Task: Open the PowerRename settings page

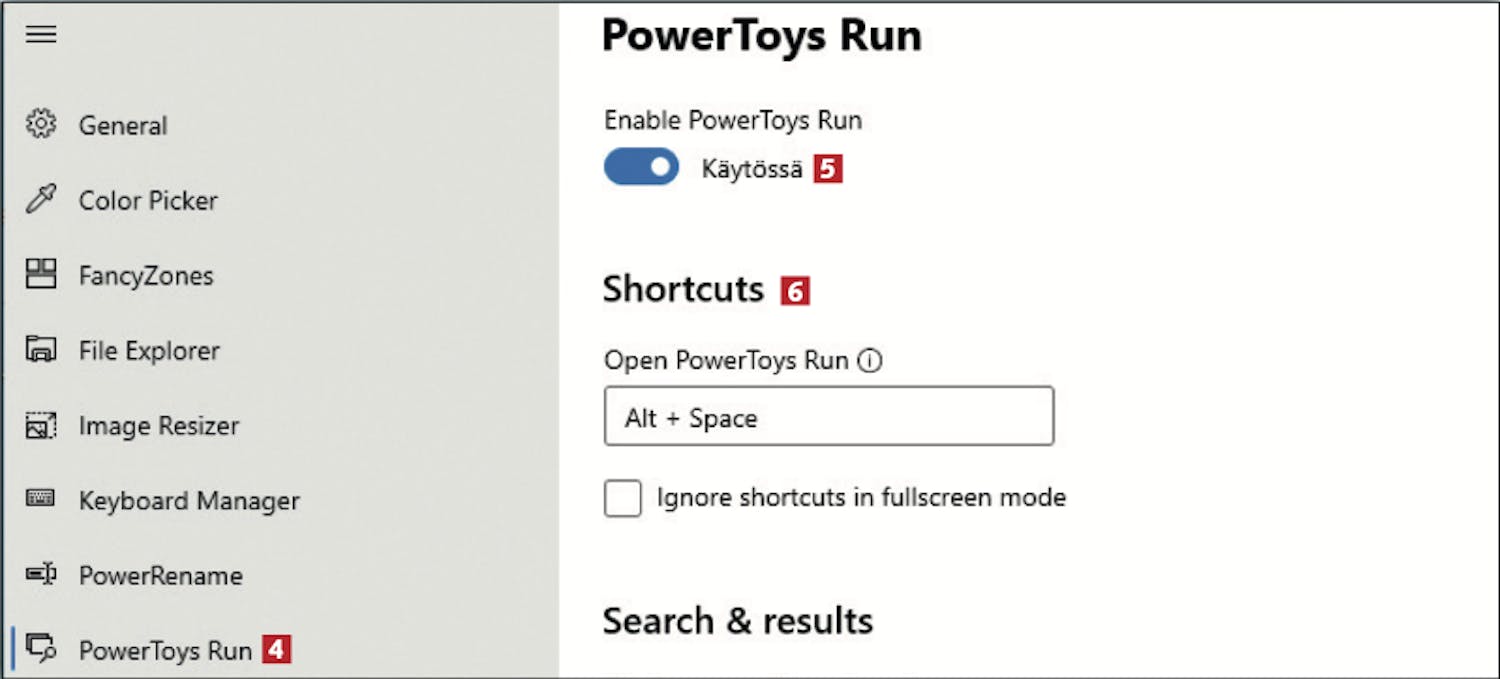Action: pos(161,576)
